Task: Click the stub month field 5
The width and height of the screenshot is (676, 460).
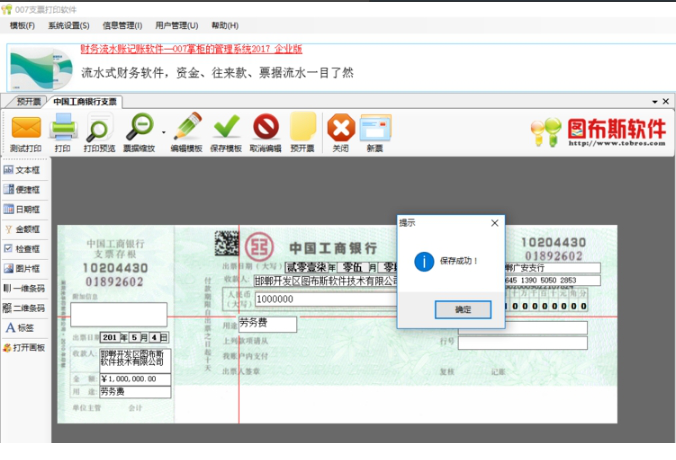Action: [134, 337]
